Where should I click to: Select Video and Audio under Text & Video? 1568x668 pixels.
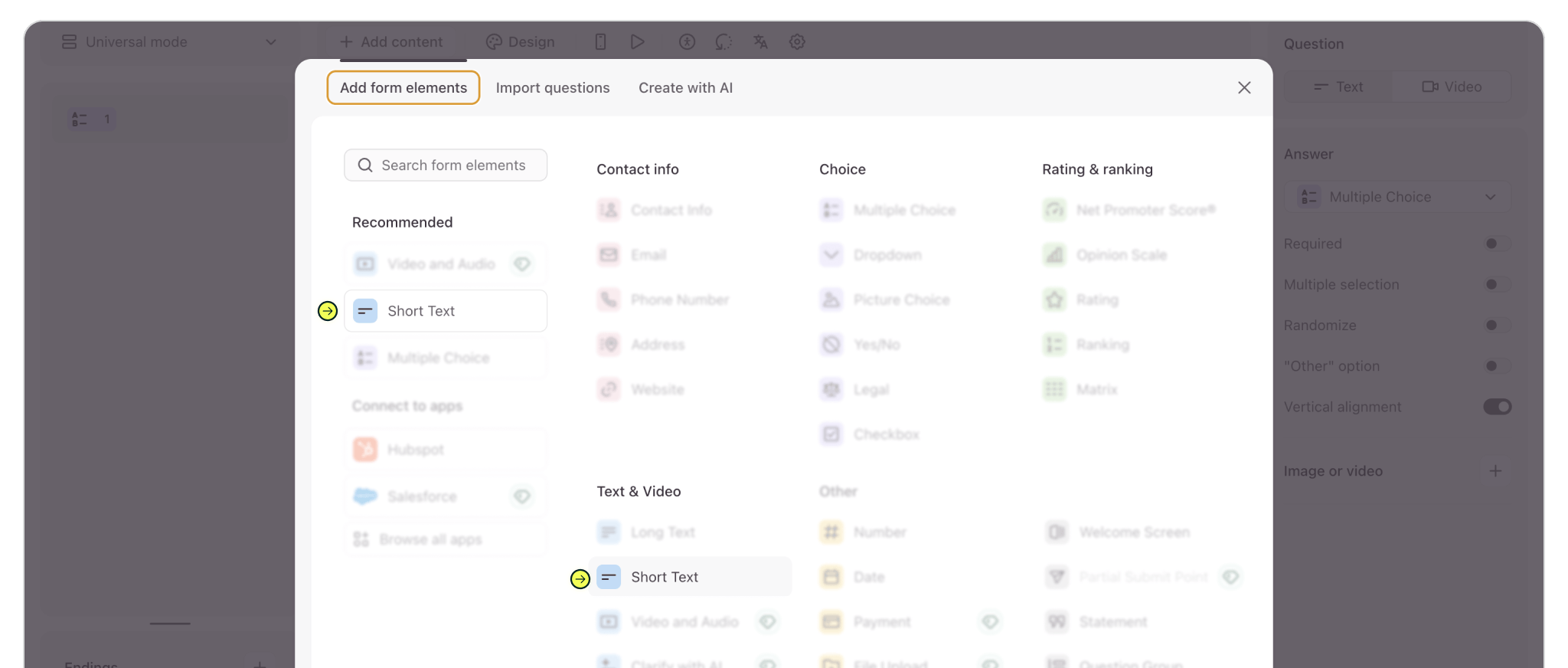(x=668, y=621)
